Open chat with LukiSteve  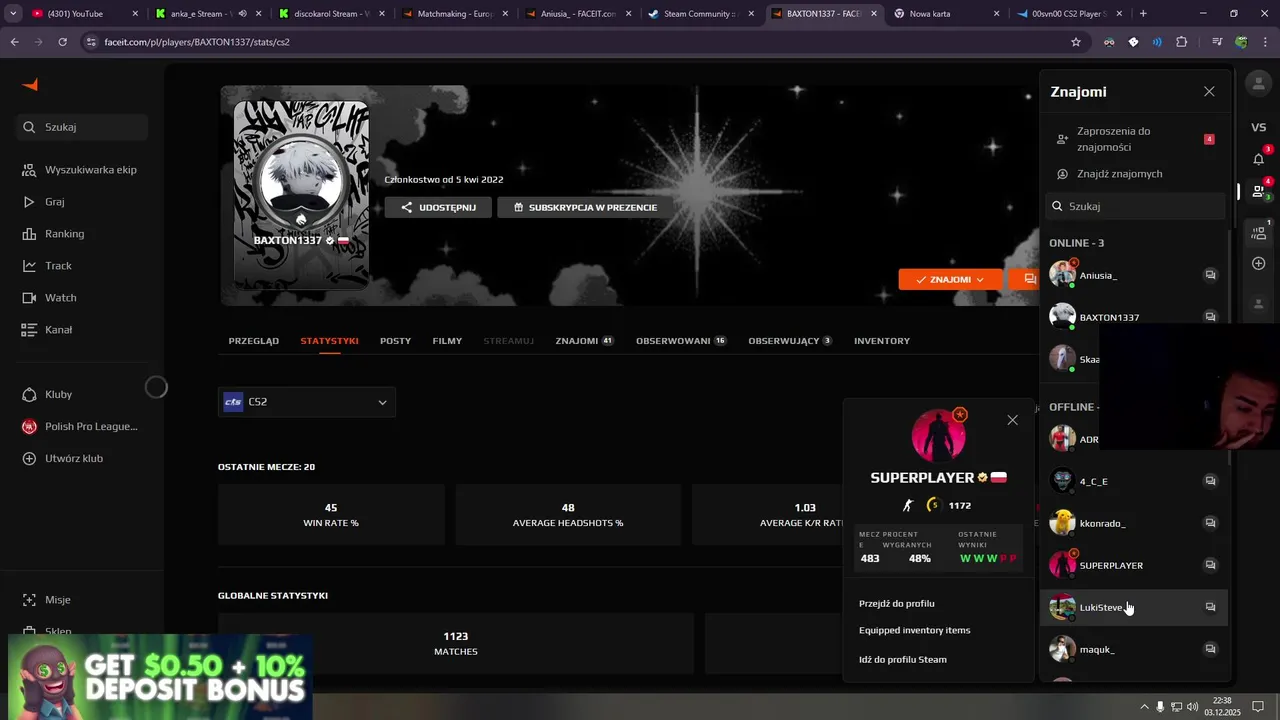click(1210, 607)
